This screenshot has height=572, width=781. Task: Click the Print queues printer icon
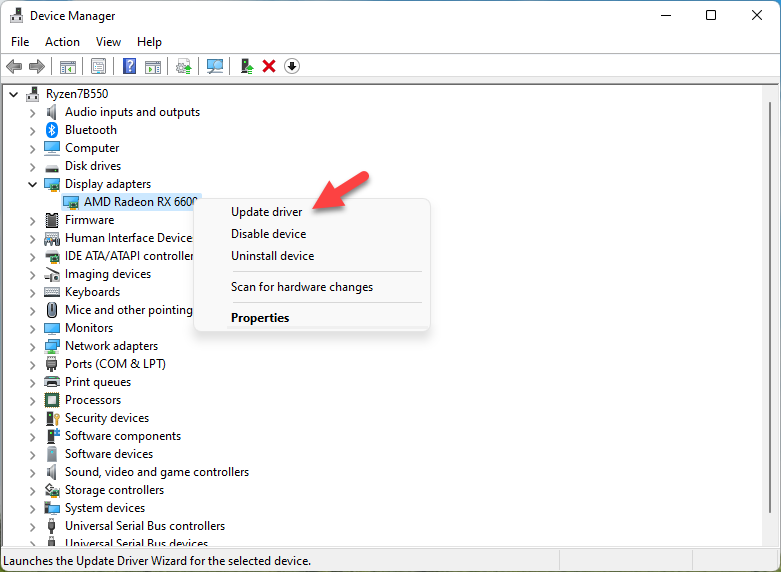tap(52, 382)
